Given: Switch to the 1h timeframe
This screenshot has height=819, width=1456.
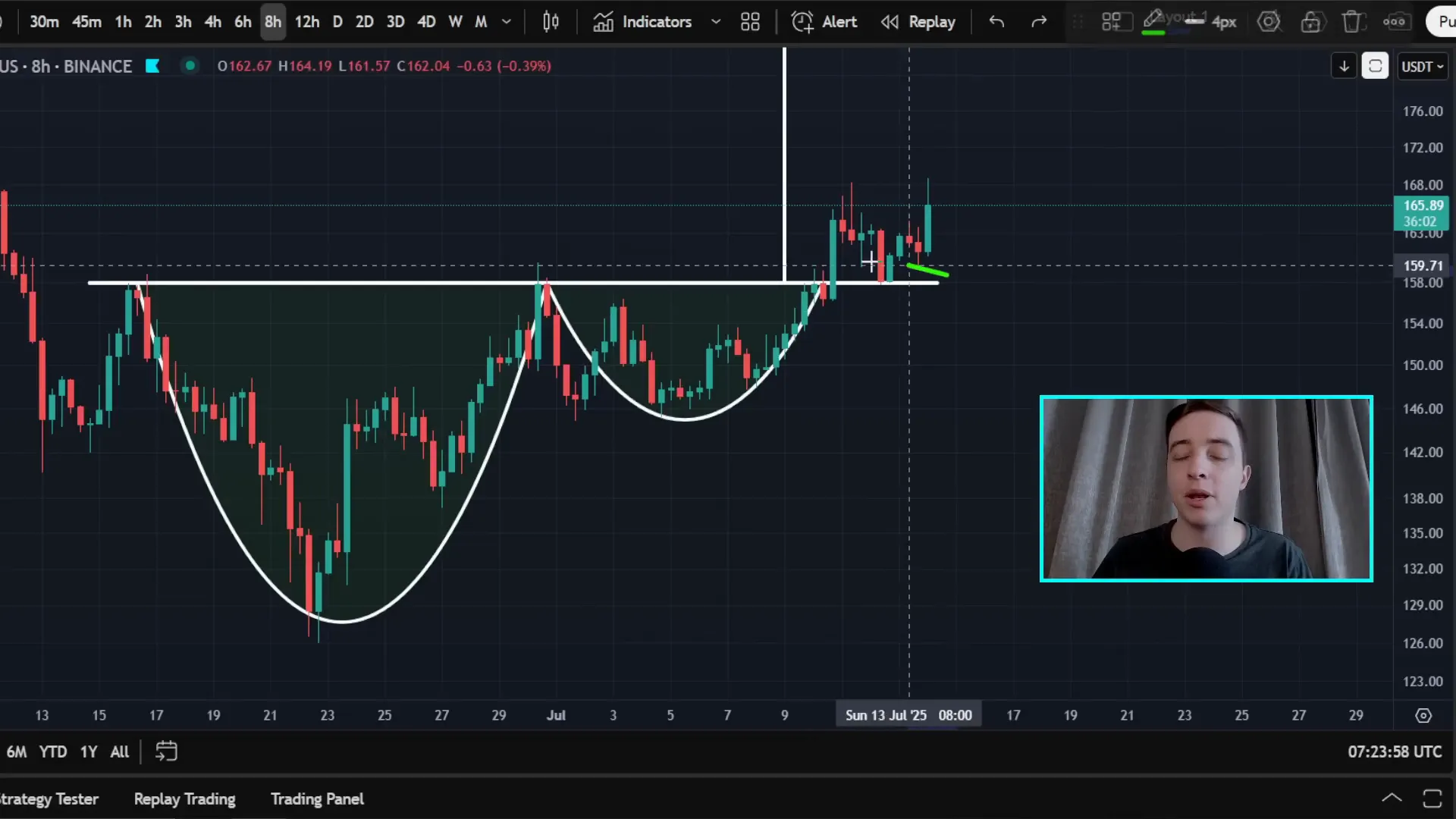Looking at the screenshot, I should (x=123, y=22).
